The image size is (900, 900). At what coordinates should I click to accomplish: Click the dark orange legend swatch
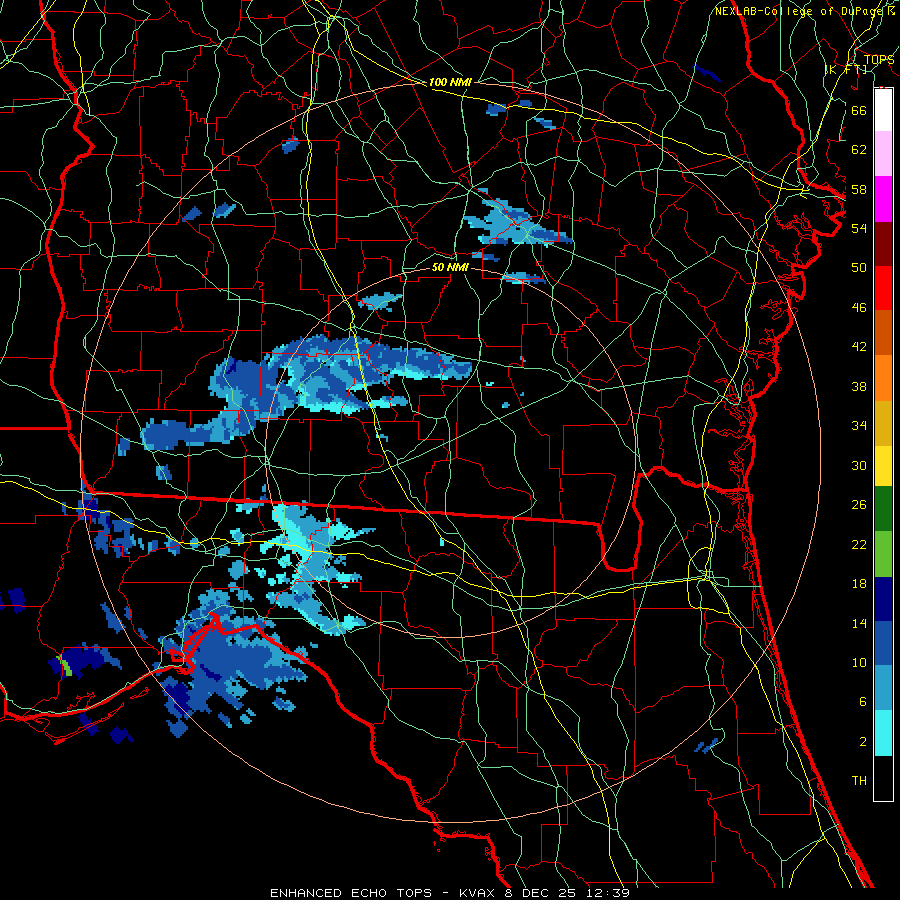coord(883,332)
